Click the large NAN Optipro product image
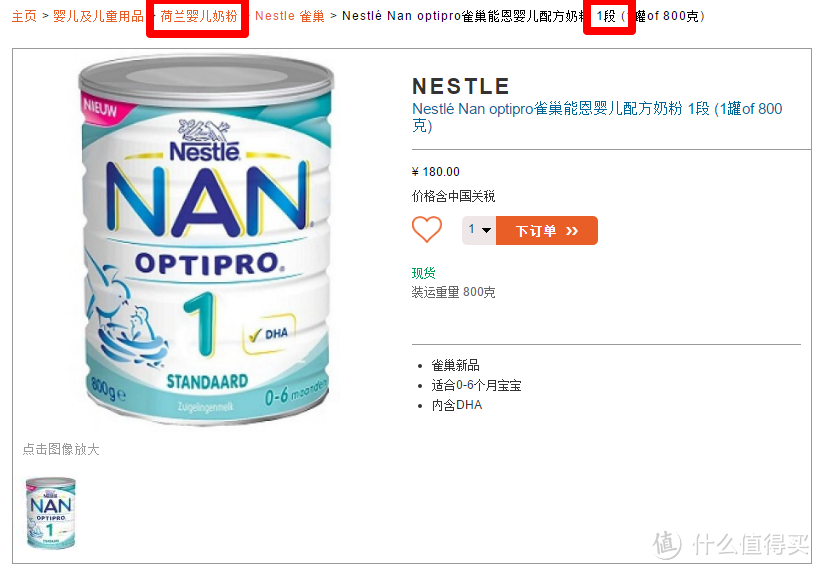Image resolution: width=819 pixels, height=570 pixels. coord(207,240)
